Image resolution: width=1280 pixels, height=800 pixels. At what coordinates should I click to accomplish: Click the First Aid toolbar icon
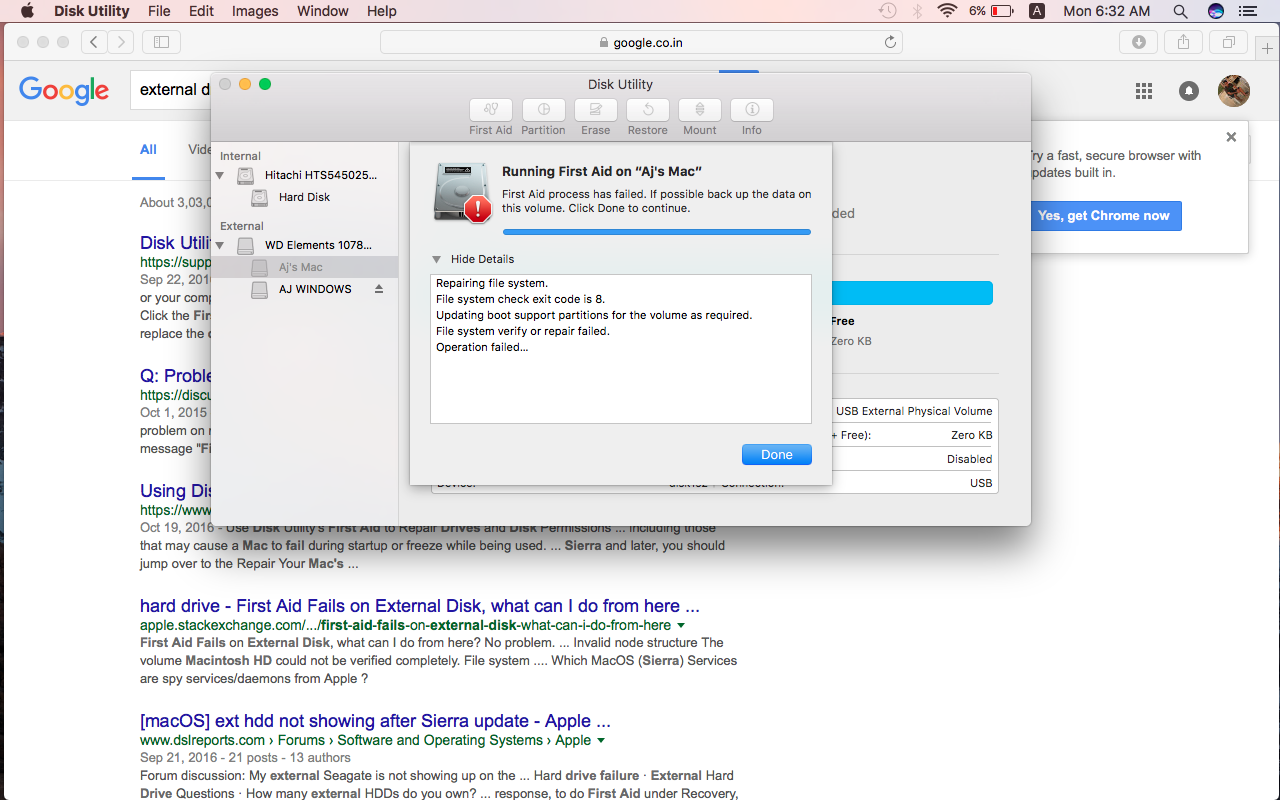click(x=491, y=110)
